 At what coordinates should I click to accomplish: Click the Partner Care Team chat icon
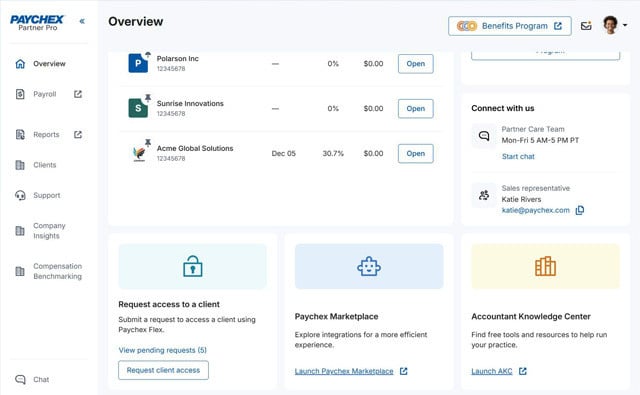(x=484, y=136)
